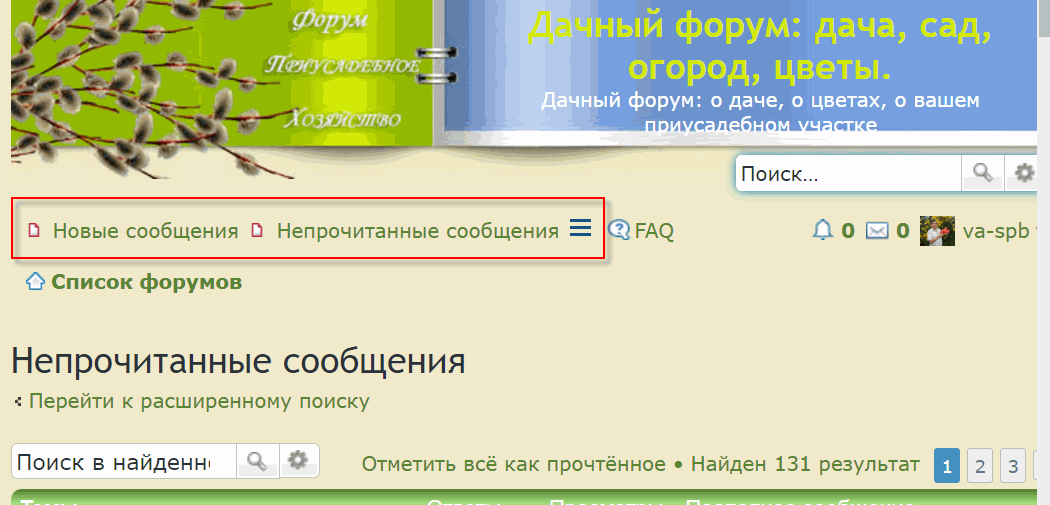This screenshot has height=505, width=1050.
Task: Click the magnifier button beside the top search box
Action: coord(983,174)
